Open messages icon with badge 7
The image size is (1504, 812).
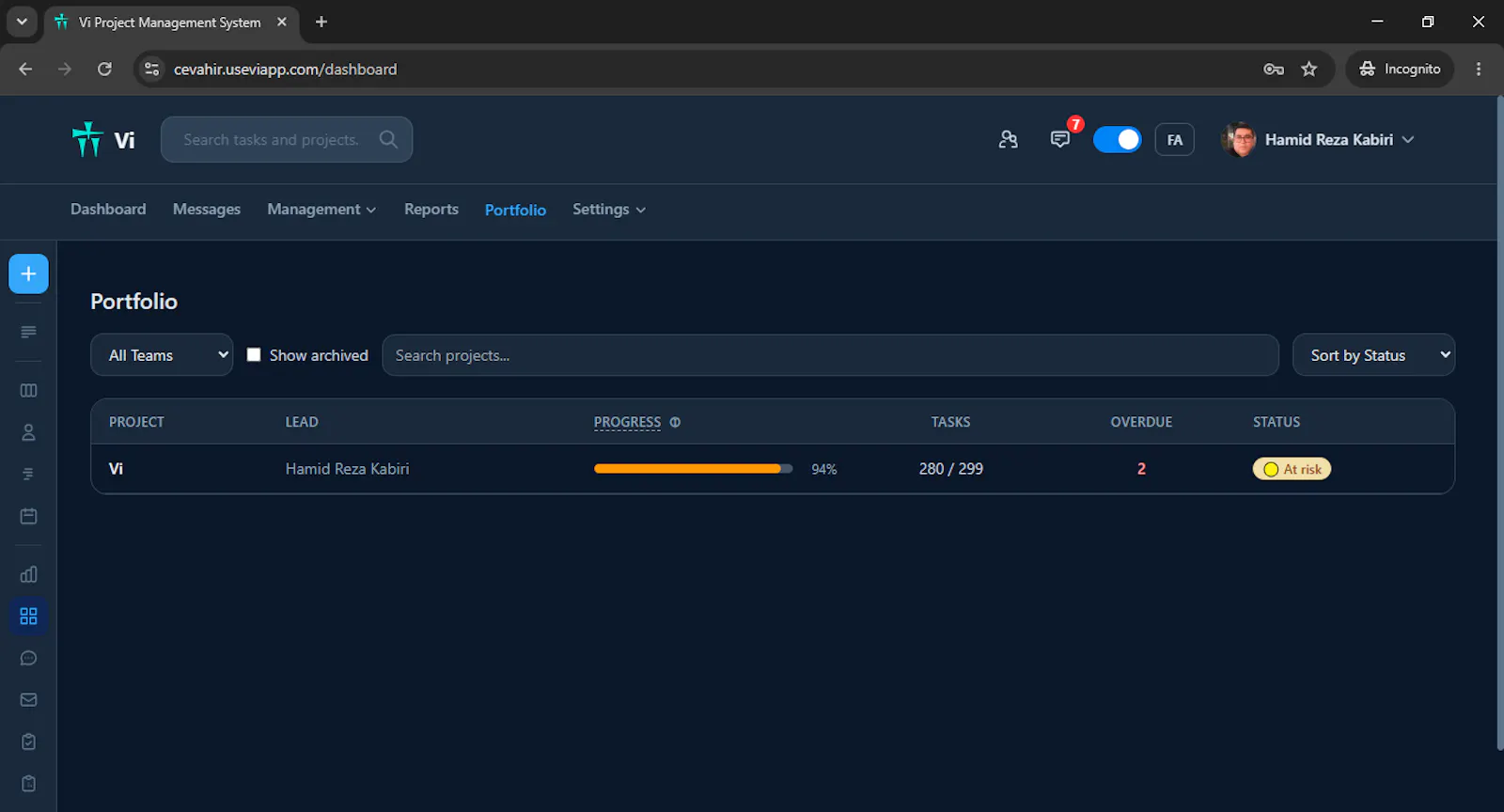(1060, 139)
